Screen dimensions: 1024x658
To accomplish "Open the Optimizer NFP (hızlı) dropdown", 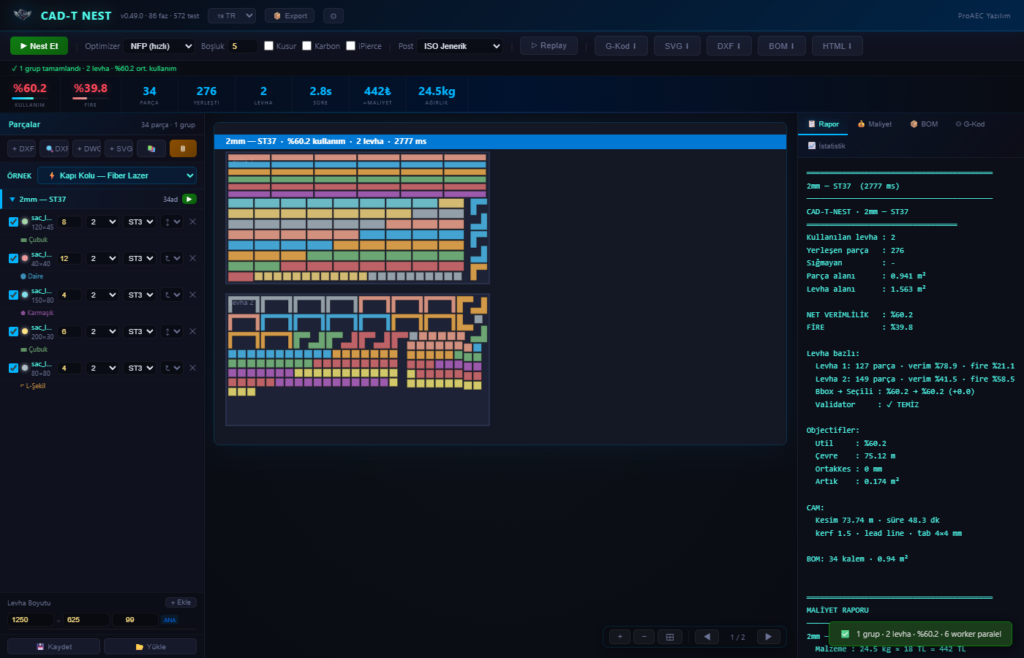I will pyautogui.click(x=159, y=46).
